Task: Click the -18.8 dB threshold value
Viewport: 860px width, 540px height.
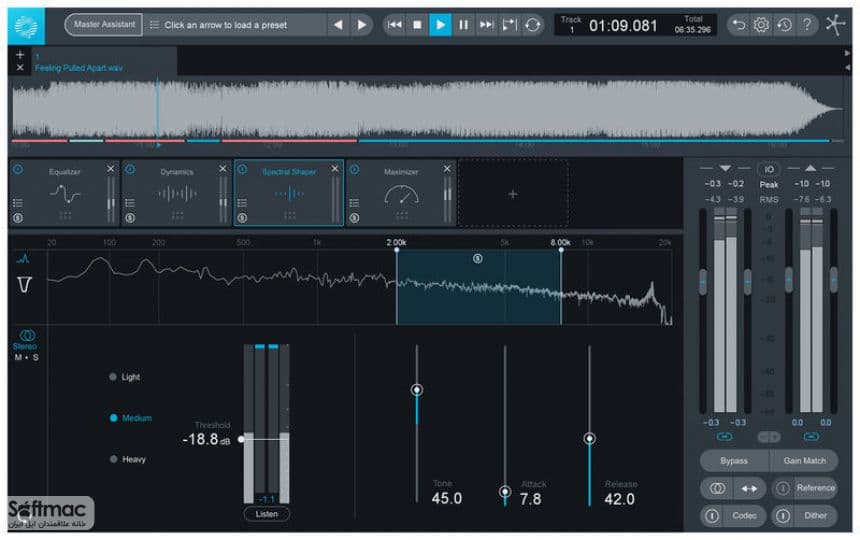Action: tap(206, 439)
